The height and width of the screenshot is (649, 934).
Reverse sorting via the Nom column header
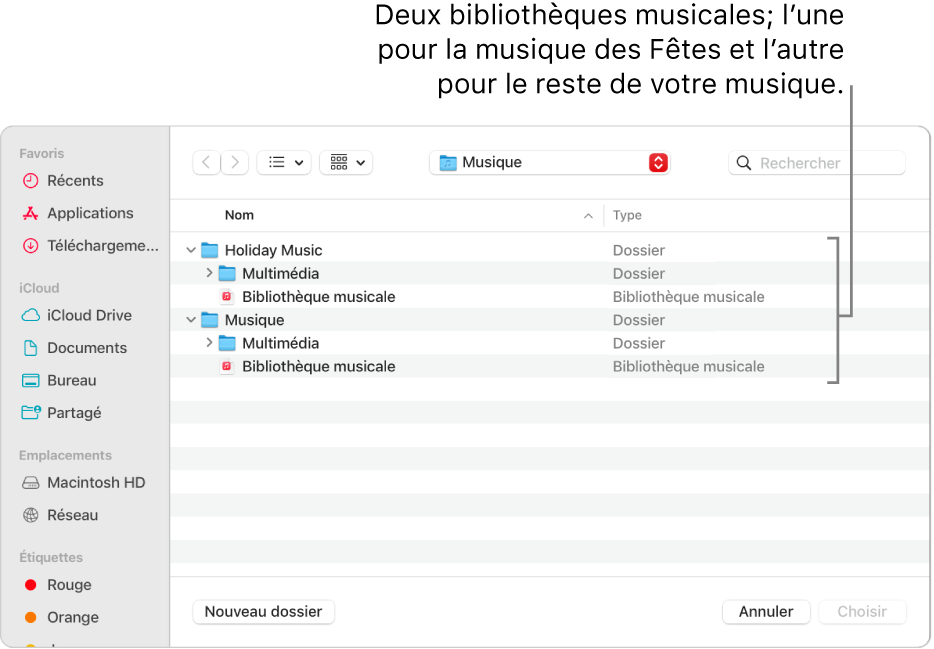point(238,215)
